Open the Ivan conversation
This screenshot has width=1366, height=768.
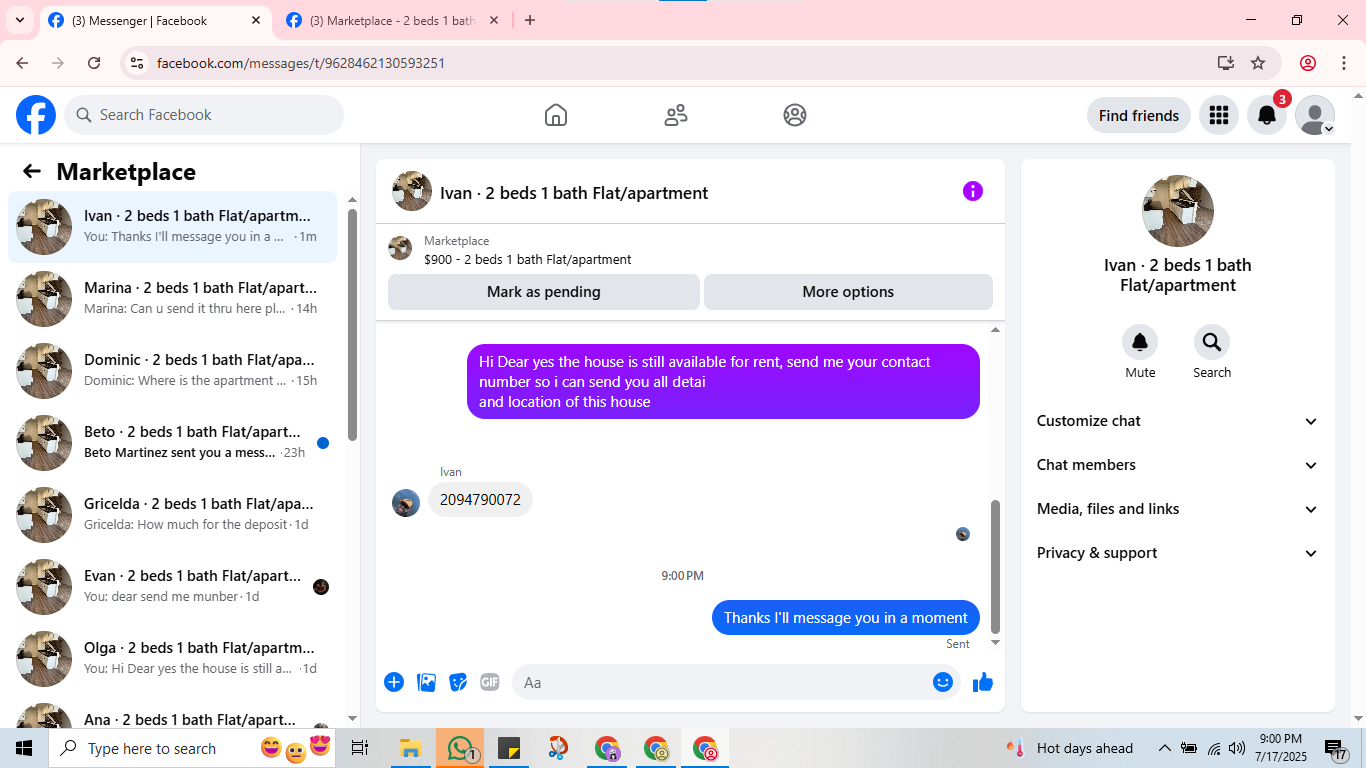[173, 227]
